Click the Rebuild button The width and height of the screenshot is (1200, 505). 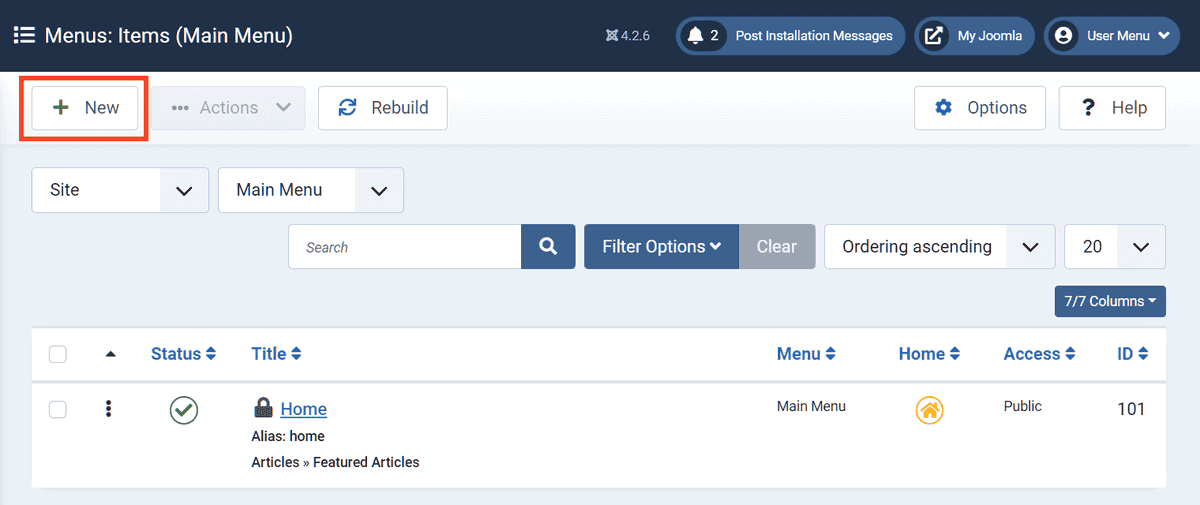[x=383, y=108]
